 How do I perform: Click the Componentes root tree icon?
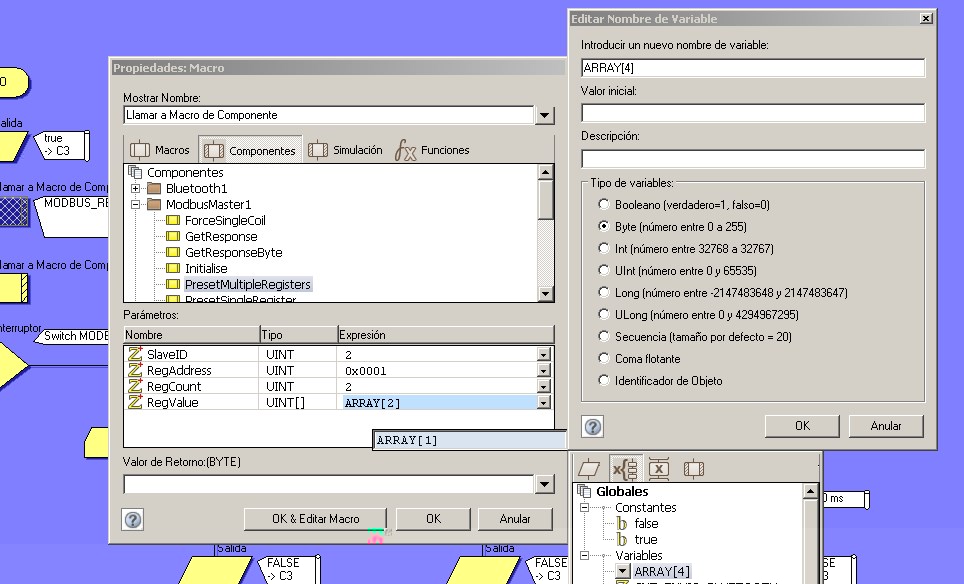(x=135, y=172)
